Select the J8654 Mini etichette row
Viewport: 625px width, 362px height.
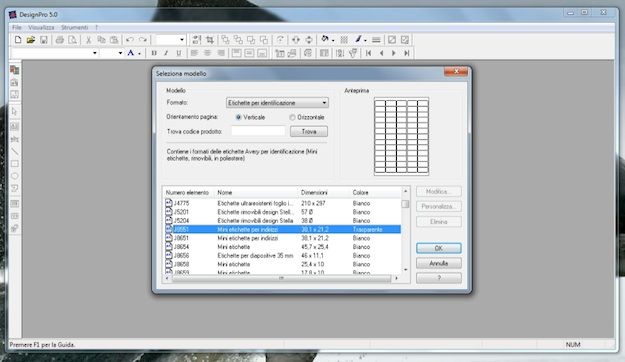tap(283, 247)
